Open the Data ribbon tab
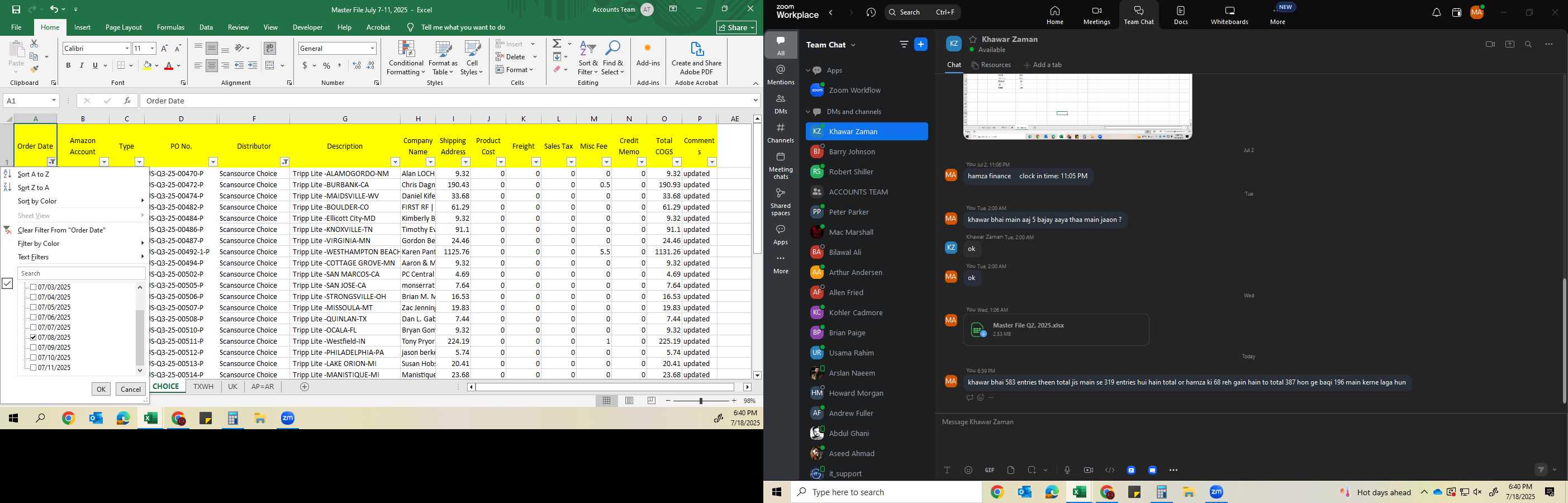This screenshot has height=503, width=1568. [x=206, y=27]
